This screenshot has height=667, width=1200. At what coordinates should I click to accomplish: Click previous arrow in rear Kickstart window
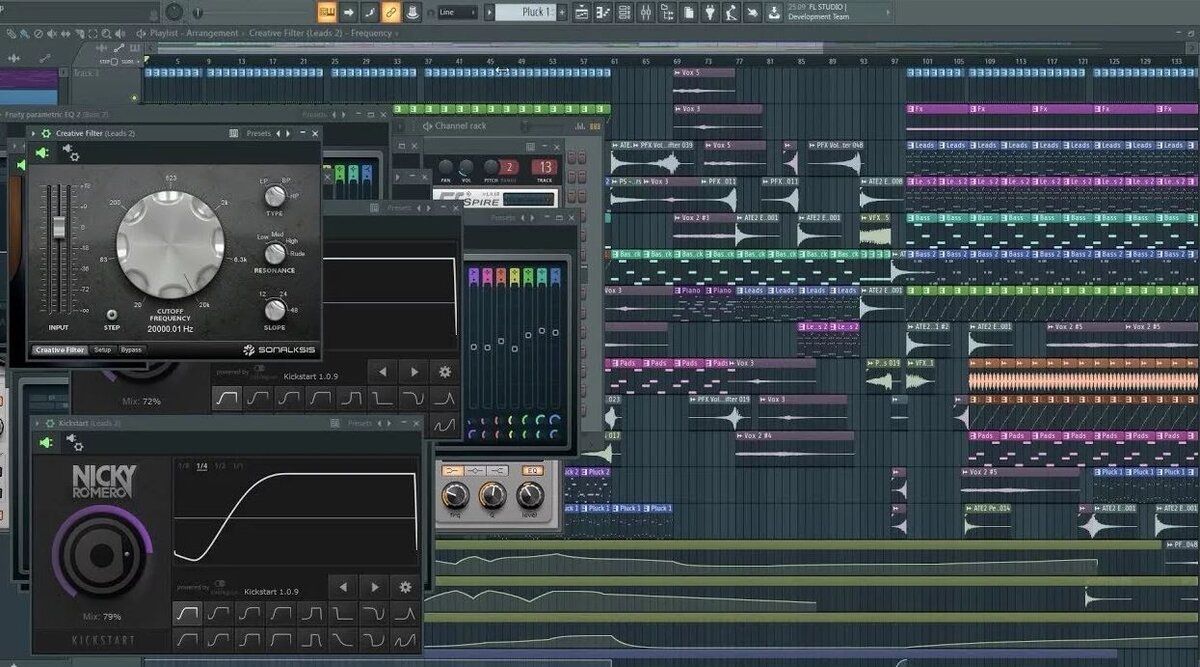(382, 371)
